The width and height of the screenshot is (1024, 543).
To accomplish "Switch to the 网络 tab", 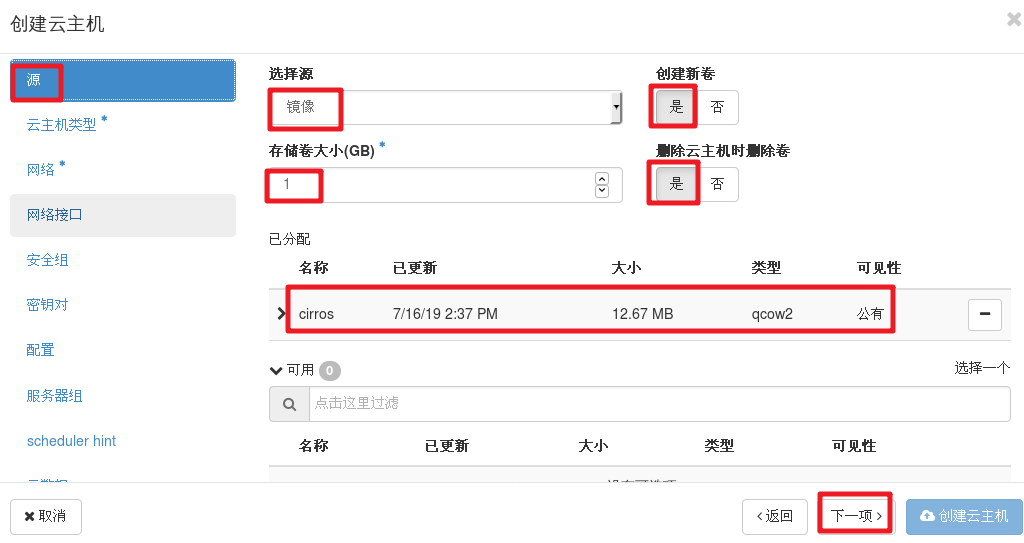I will 41,170.
